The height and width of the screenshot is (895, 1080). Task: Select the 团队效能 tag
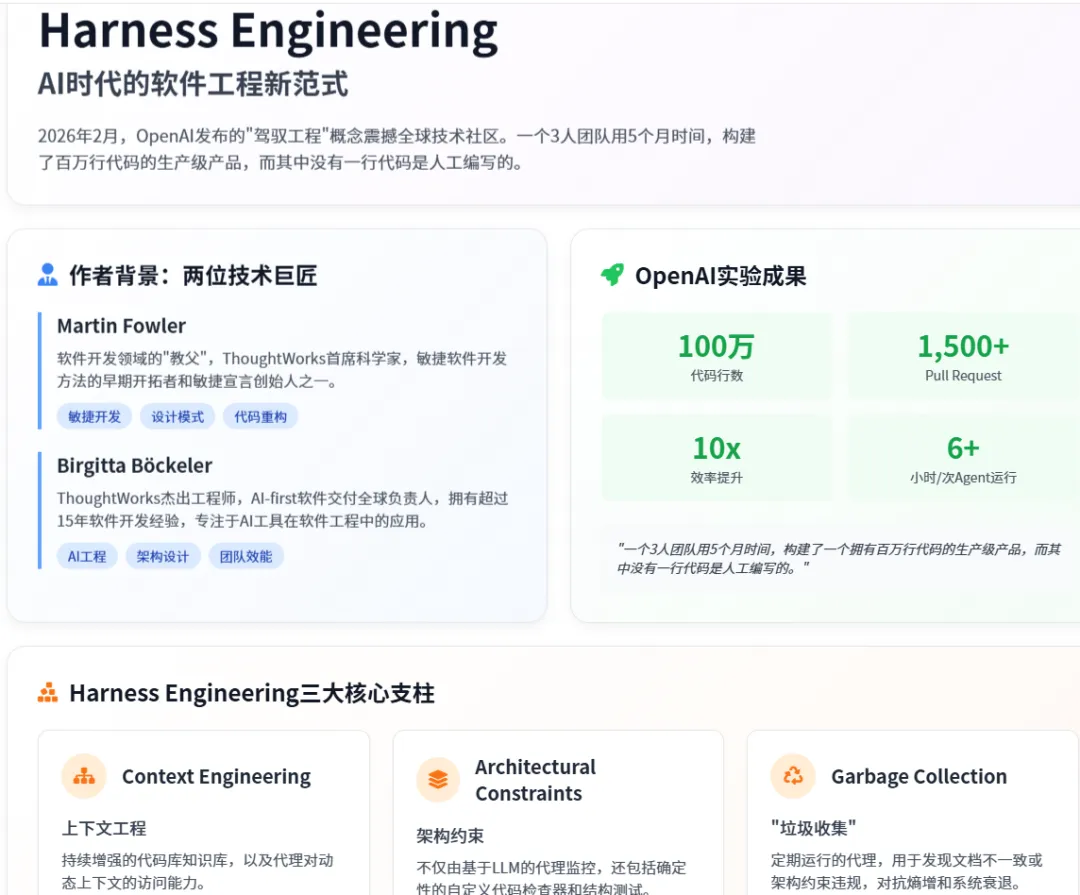(x=246, y=557)
